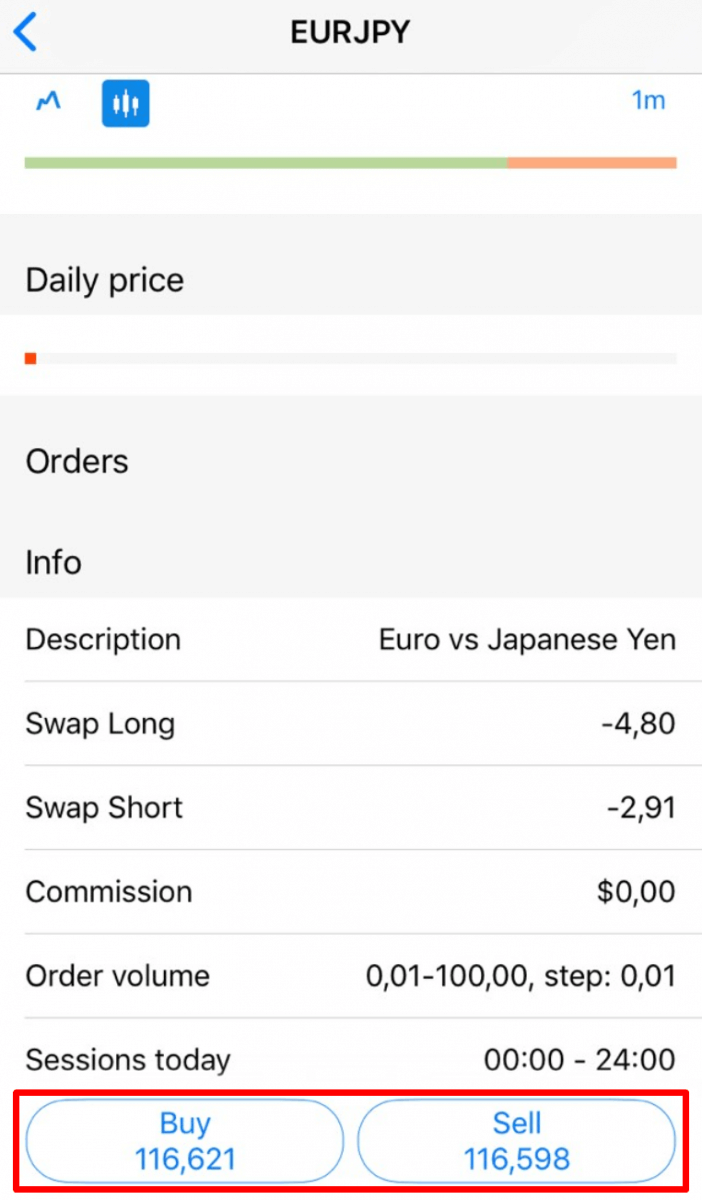Expand the Orders section
This screenshot has width=702, height=1200.
click(77, 461)
